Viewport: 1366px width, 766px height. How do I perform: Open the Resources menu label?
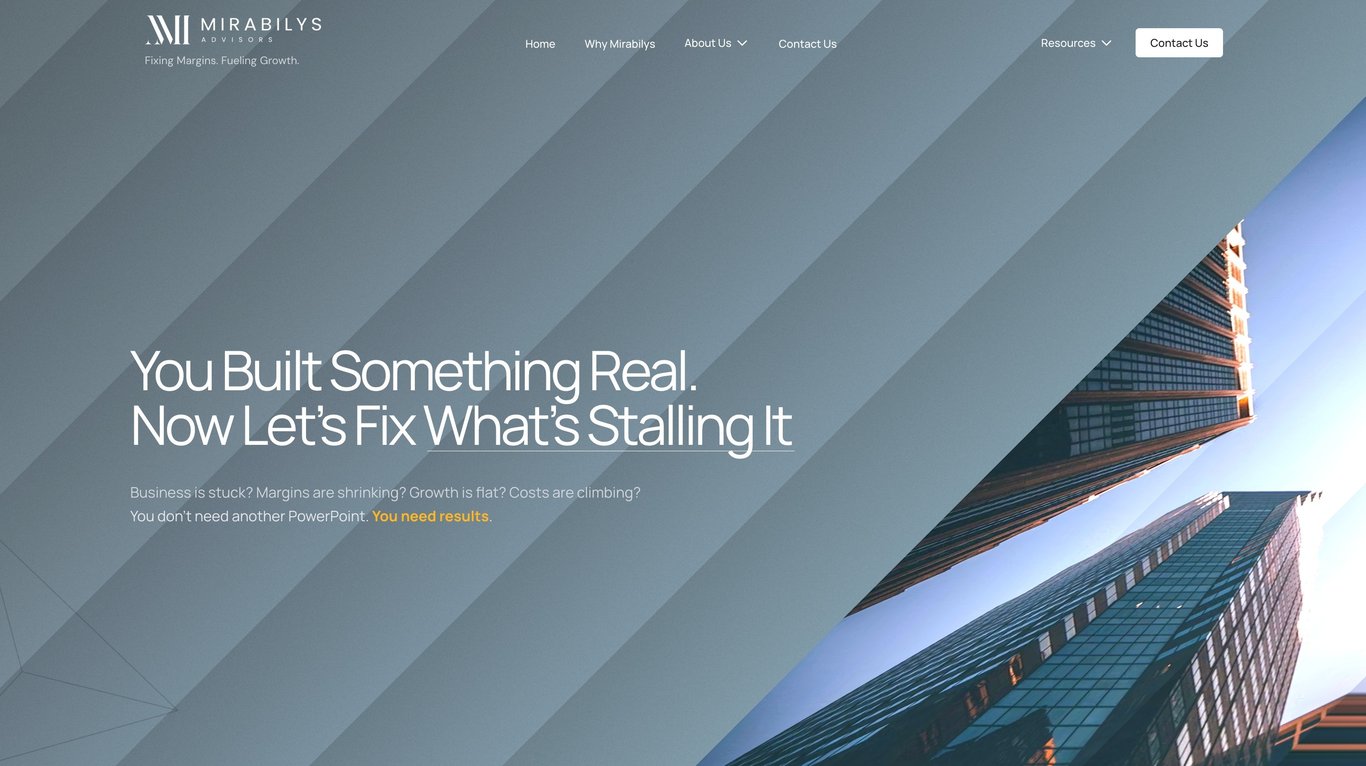[1068, 43]
